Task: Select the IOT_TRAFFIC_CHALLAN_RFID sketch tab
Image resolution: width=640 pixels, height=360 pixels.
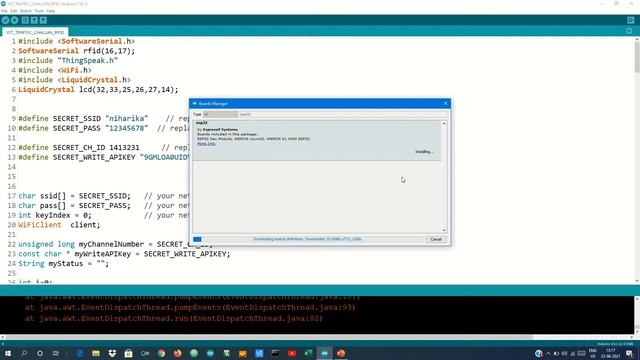Action: pos(35,32)
